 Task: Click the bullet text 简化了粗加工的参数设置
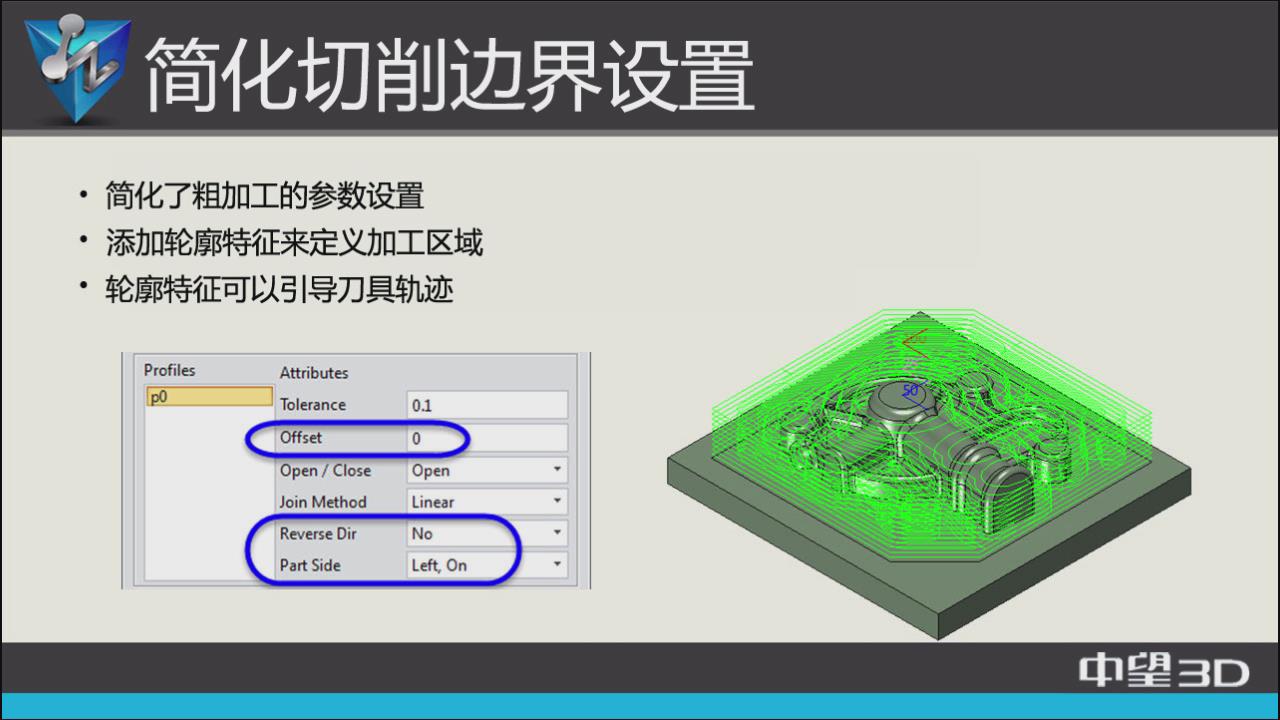pyautogui.click(x=264, y=195)
